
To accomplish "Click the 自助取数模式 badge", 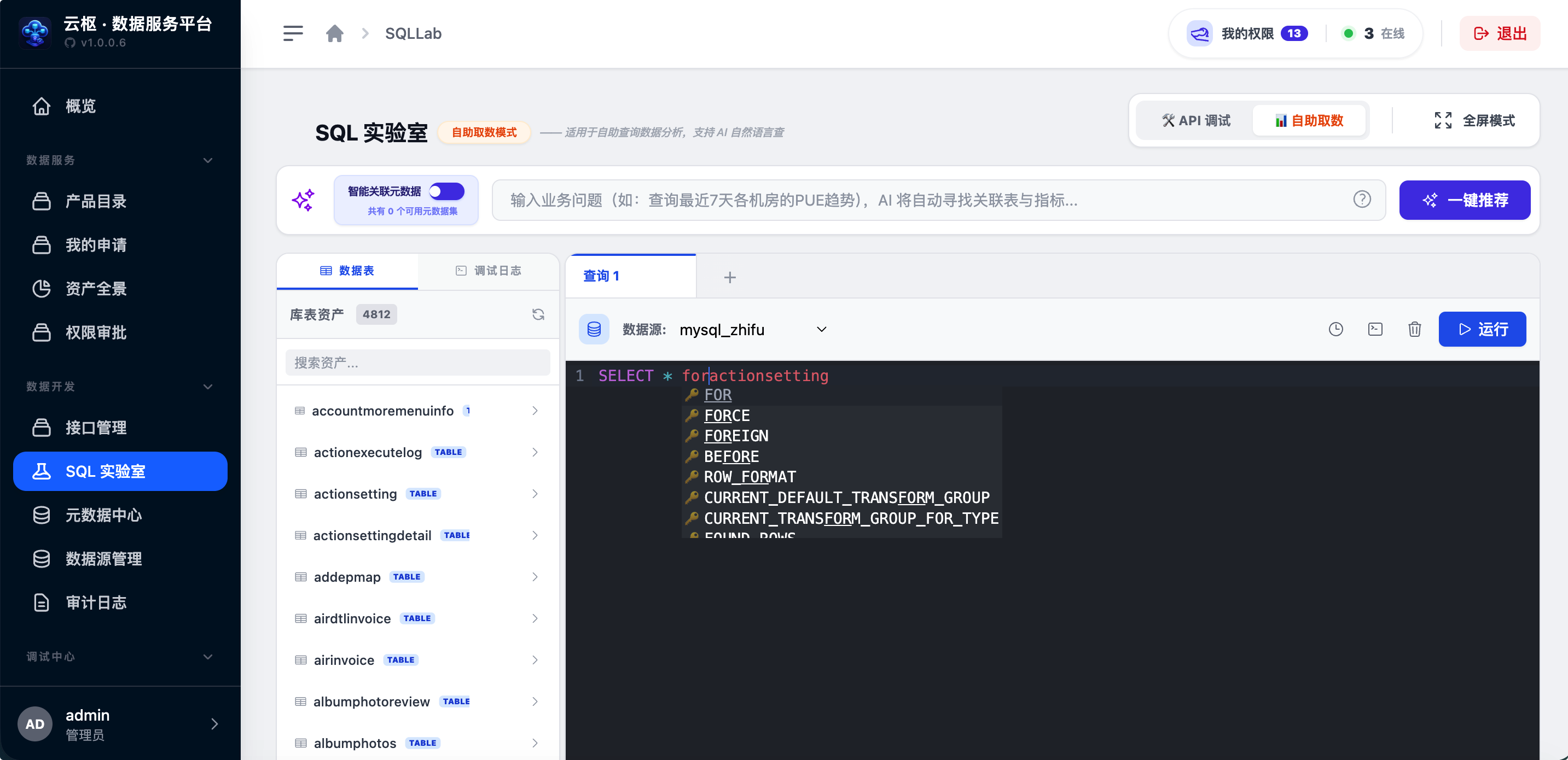I will point(484,132).
